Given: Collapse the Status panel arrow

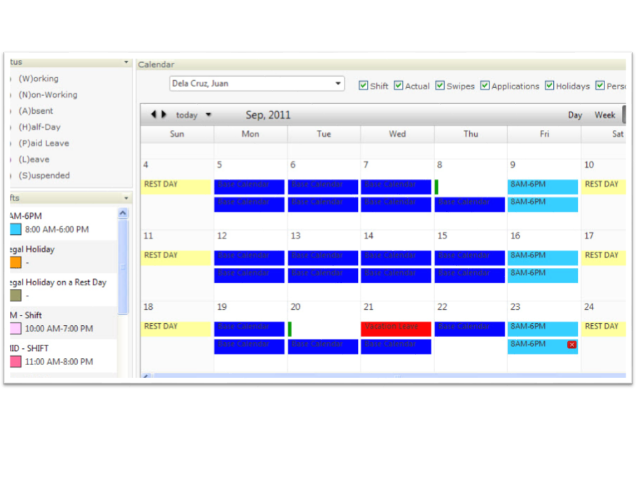Looking at the screenshot, I should pyautogui.click(x=126, y=62).
